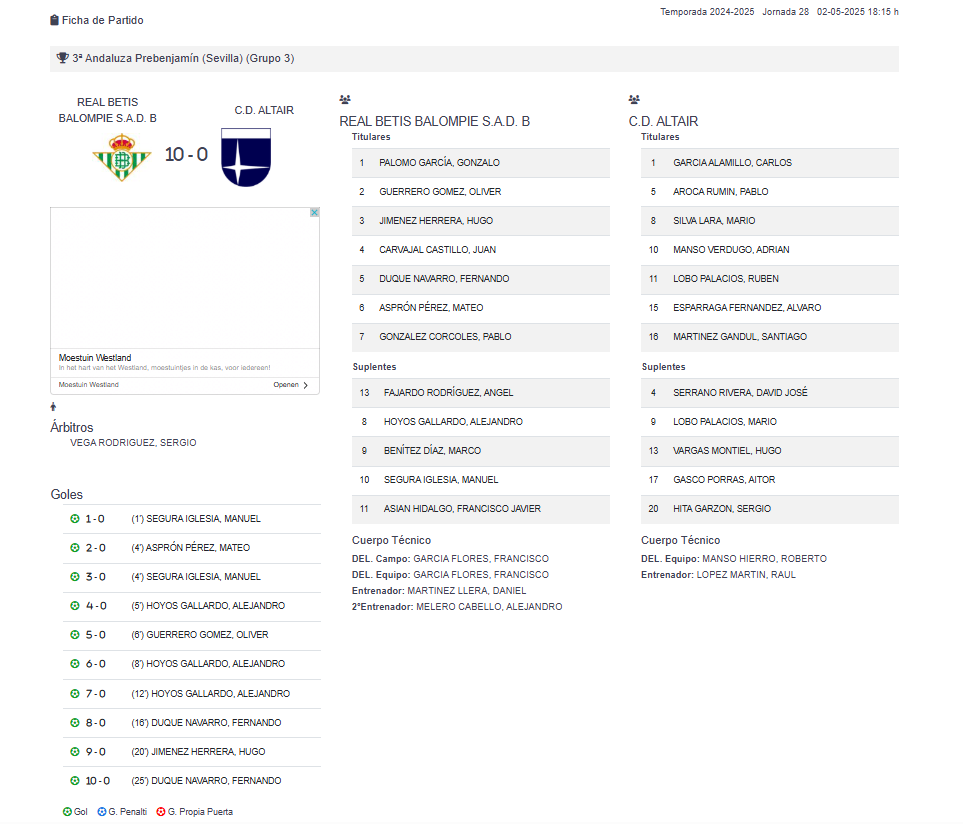Click the 10 - 0 match score
The width and height of the screenshot is (963, 824).
[x=186, y=154]
